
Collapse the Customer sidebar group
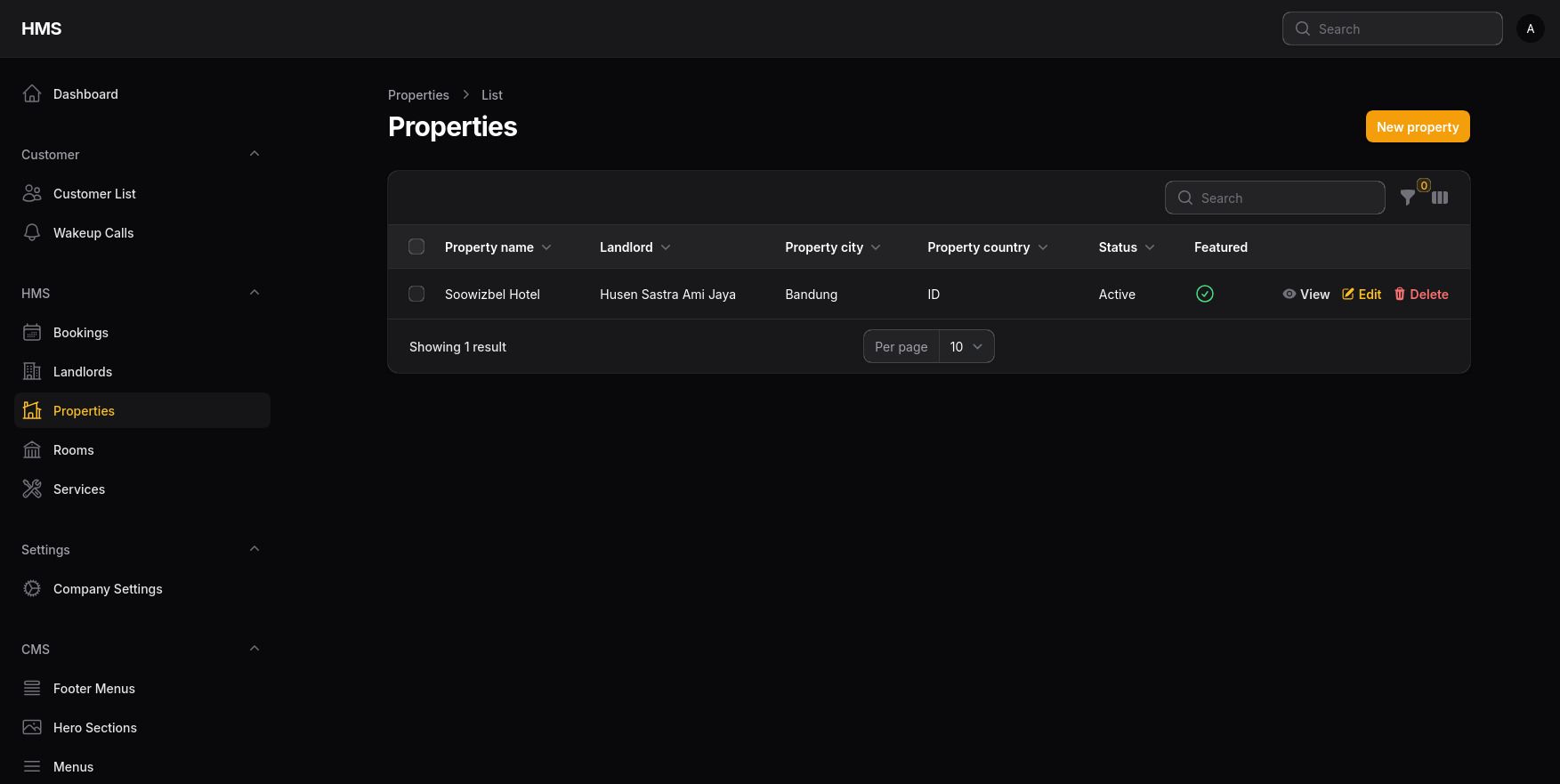[255, 154]
